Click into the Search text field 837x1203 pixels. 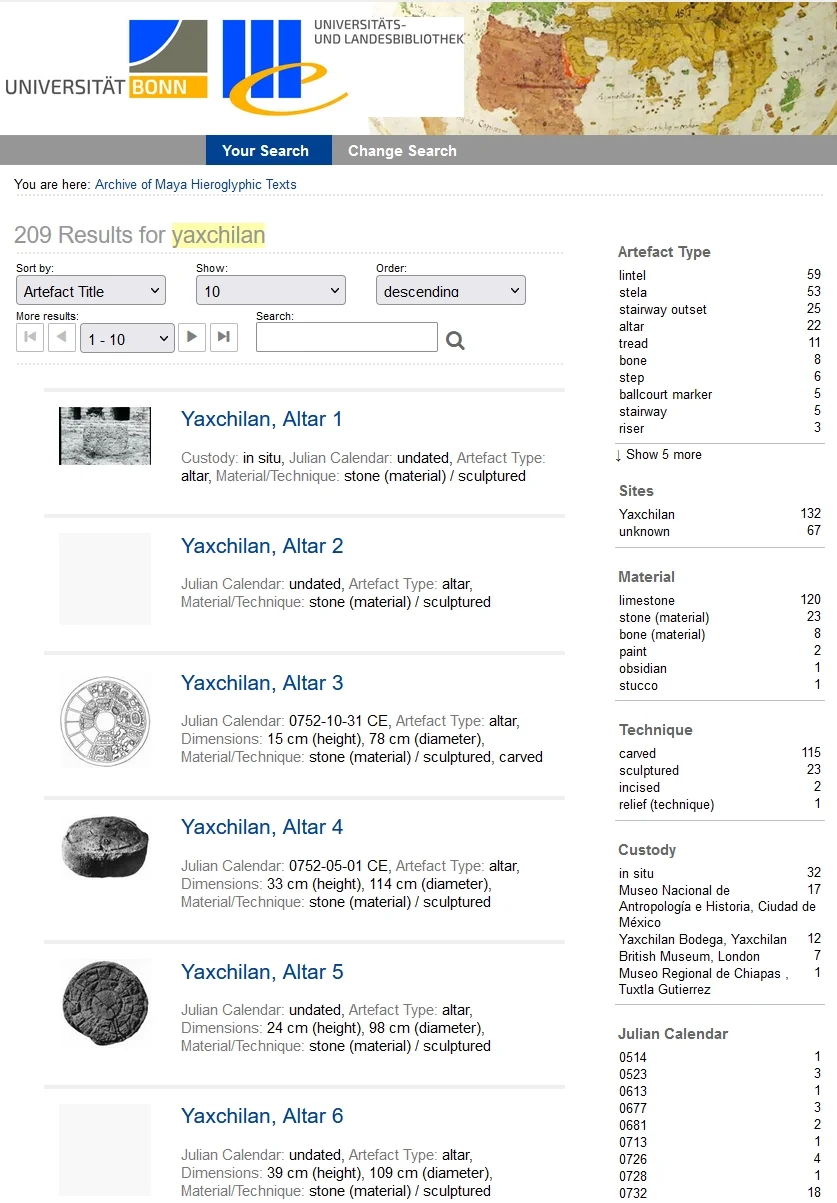tap(346, 338)
